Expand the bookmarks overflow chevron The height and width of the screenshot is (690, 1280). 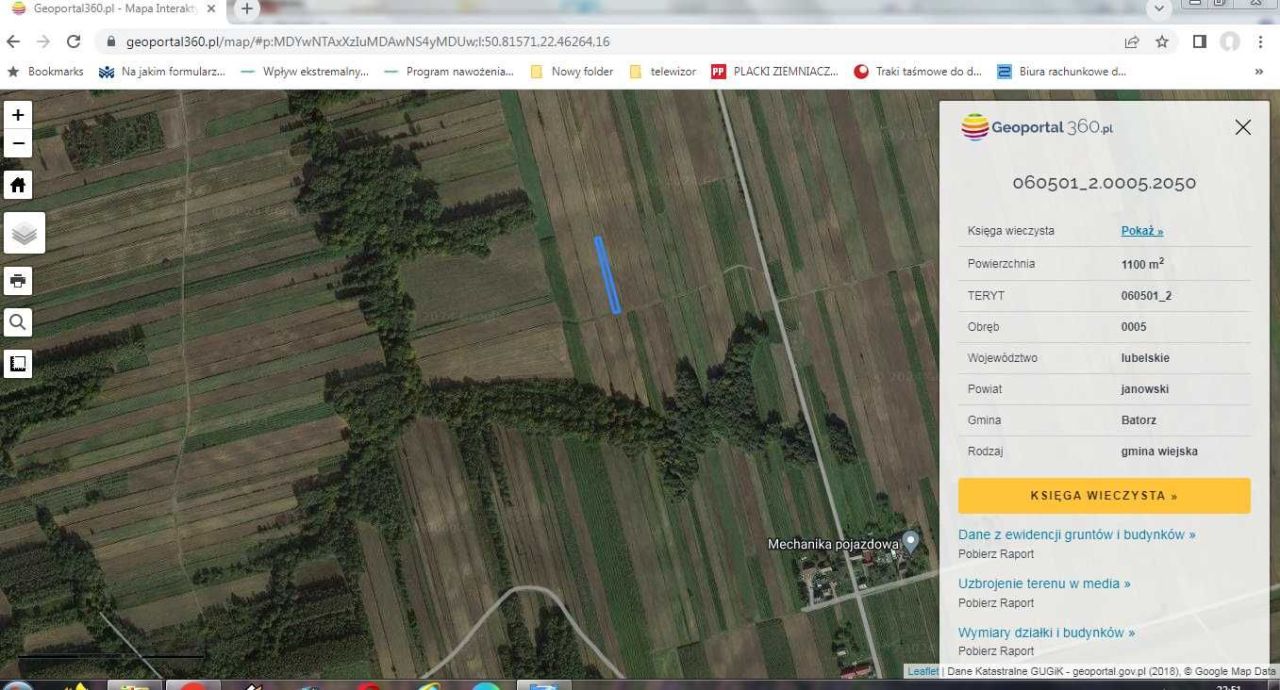(x=1259, y=71)
